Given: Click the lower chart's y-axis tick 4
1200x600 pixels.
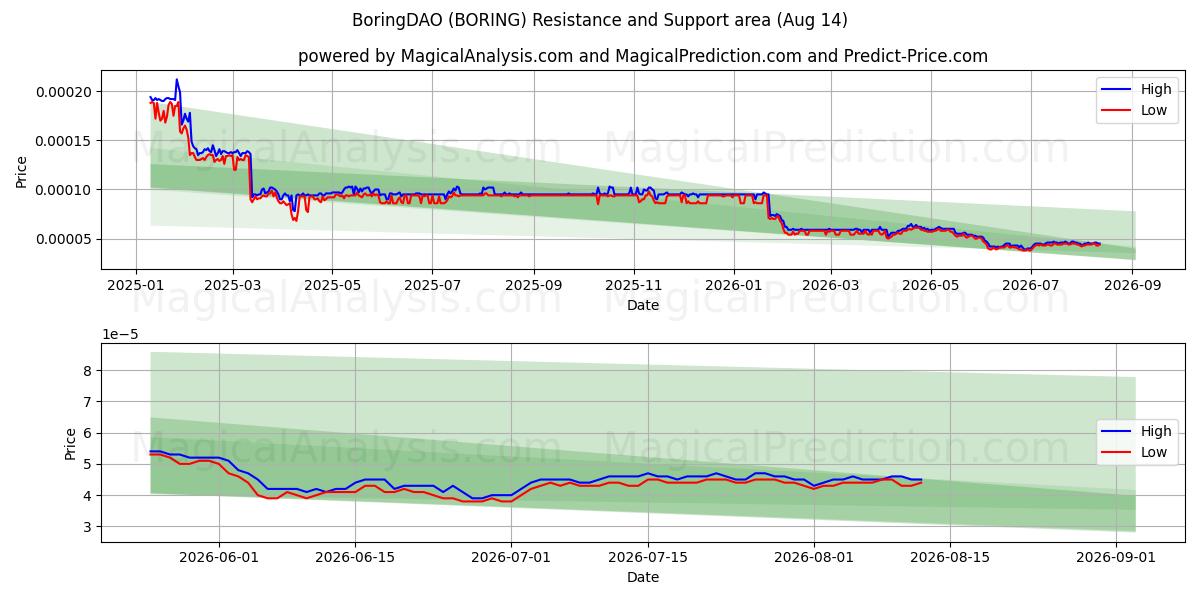Looking at the screenshot, I should (x=87, y=496).
